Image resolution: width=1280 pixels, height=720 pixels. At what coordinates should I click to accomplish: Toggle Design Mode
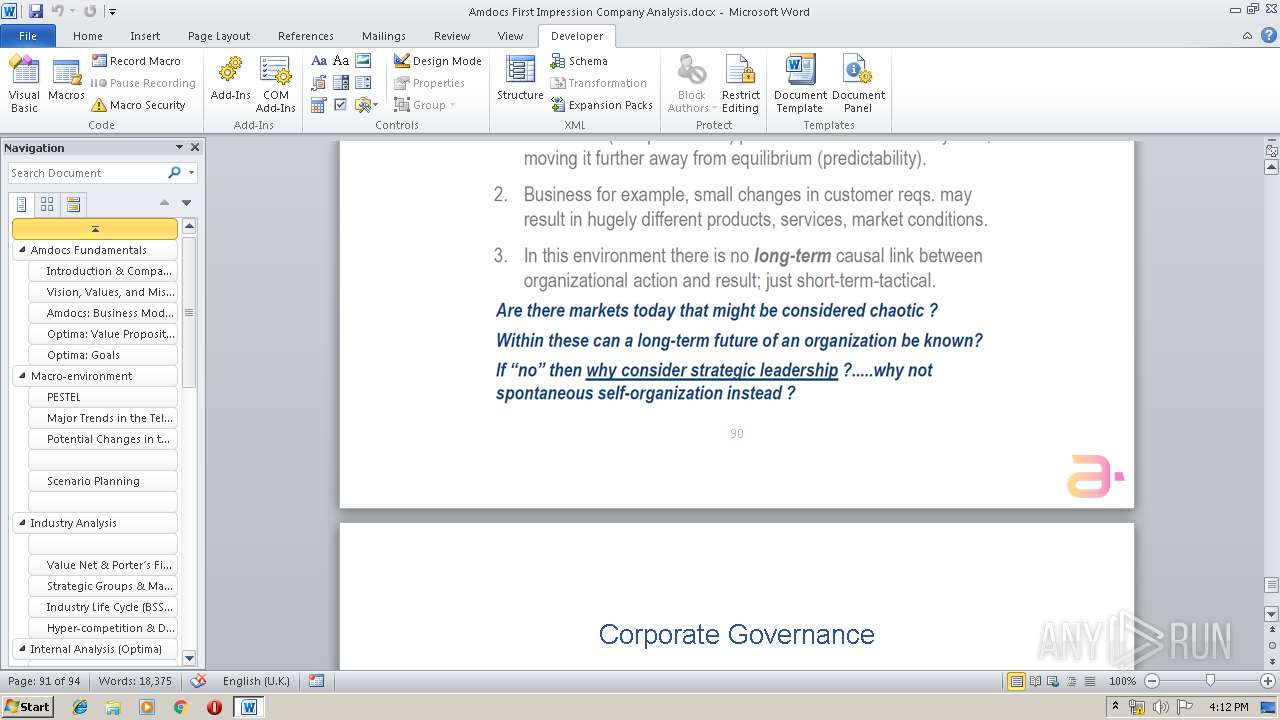click(438, 61)
